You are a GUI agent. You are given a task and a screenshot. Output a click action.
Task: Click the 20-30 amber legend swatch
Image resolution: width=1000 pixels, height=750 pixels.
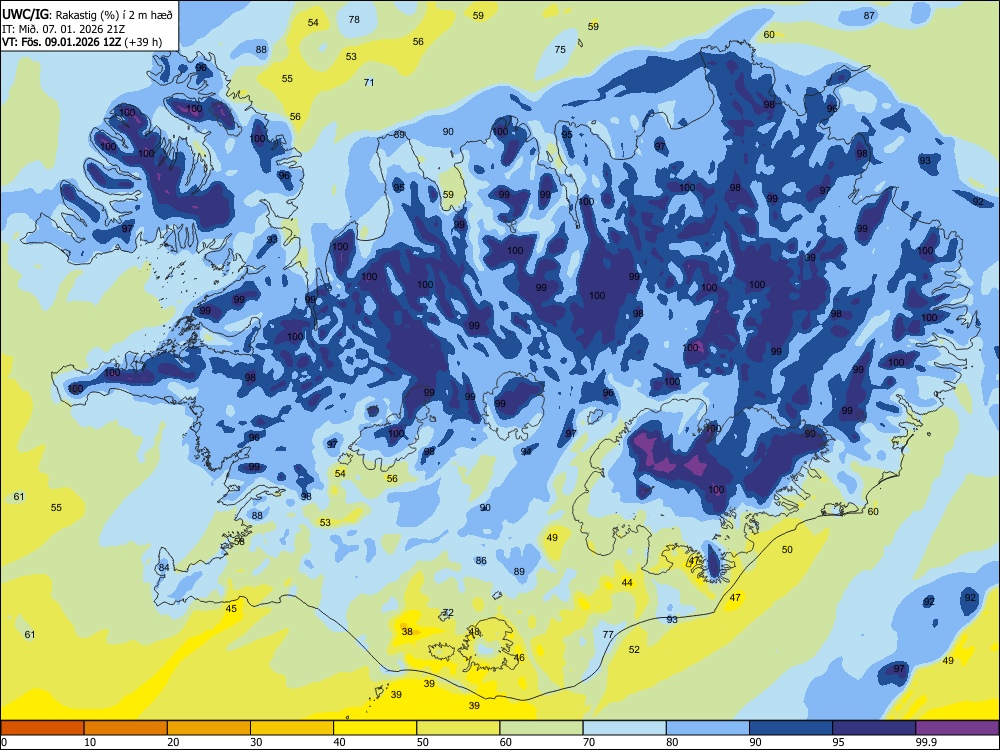point(209,728)
